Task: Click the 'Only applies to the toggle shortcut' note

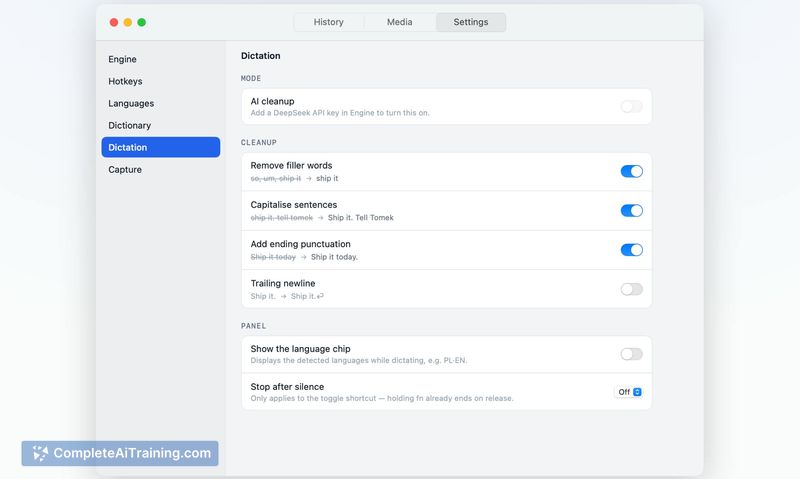Action: [x=382, y=398]
